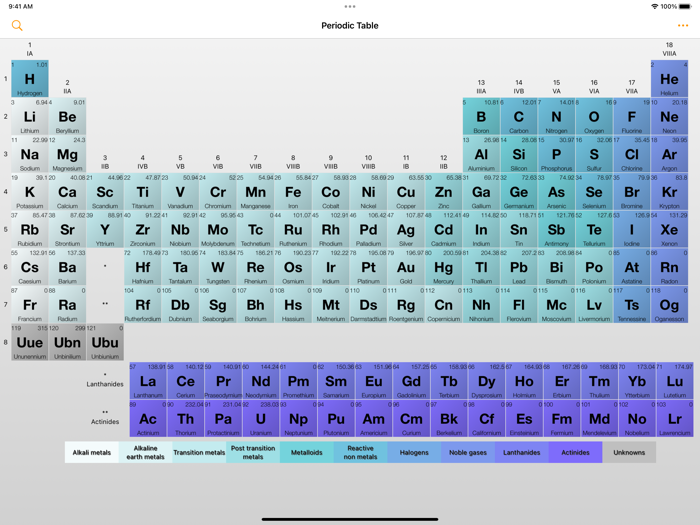Select the Francium (Fr) tile

click(x=30, y=304)
